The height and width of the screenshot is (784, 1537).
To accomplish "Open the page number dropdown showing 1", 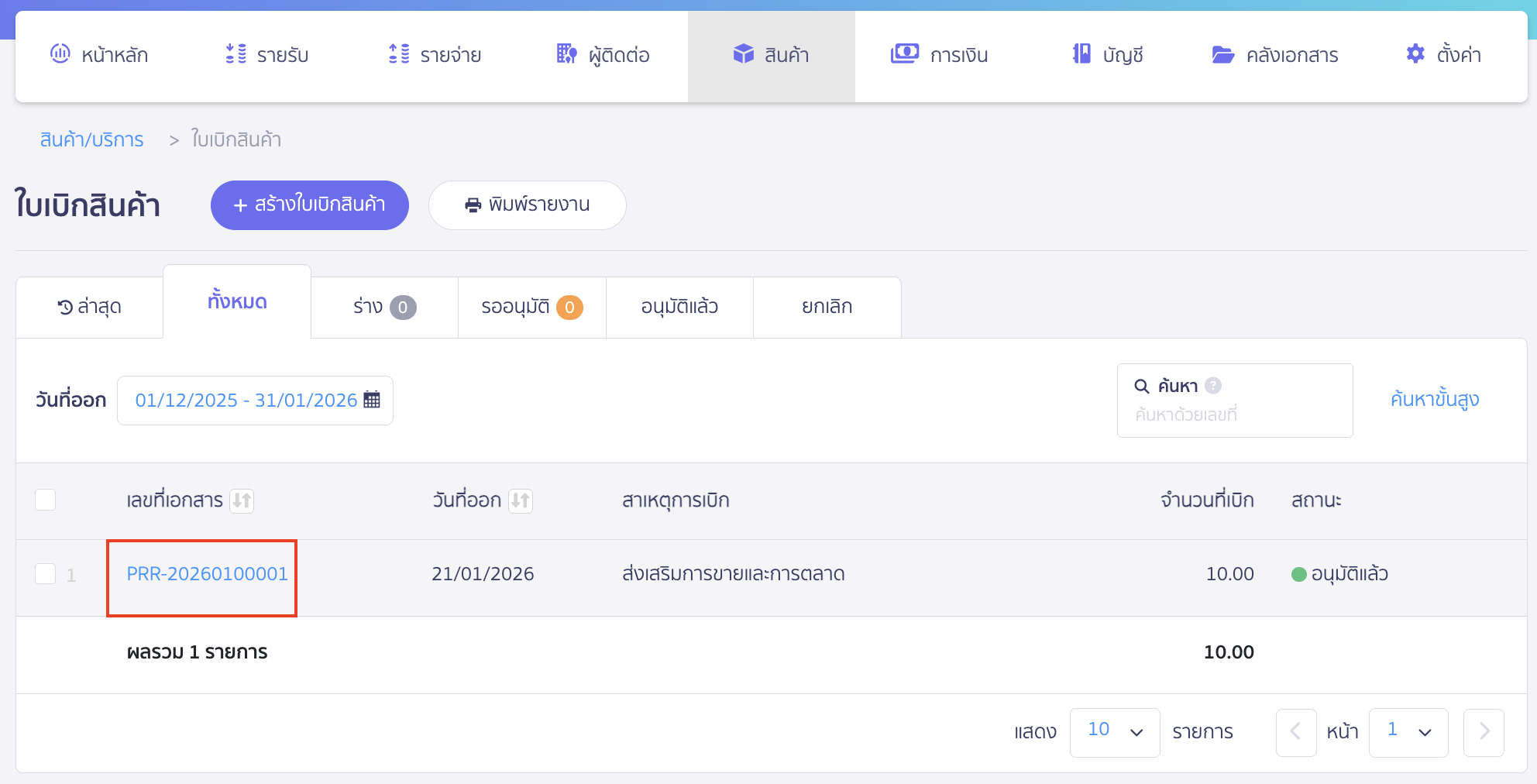I will (1408, 731).
